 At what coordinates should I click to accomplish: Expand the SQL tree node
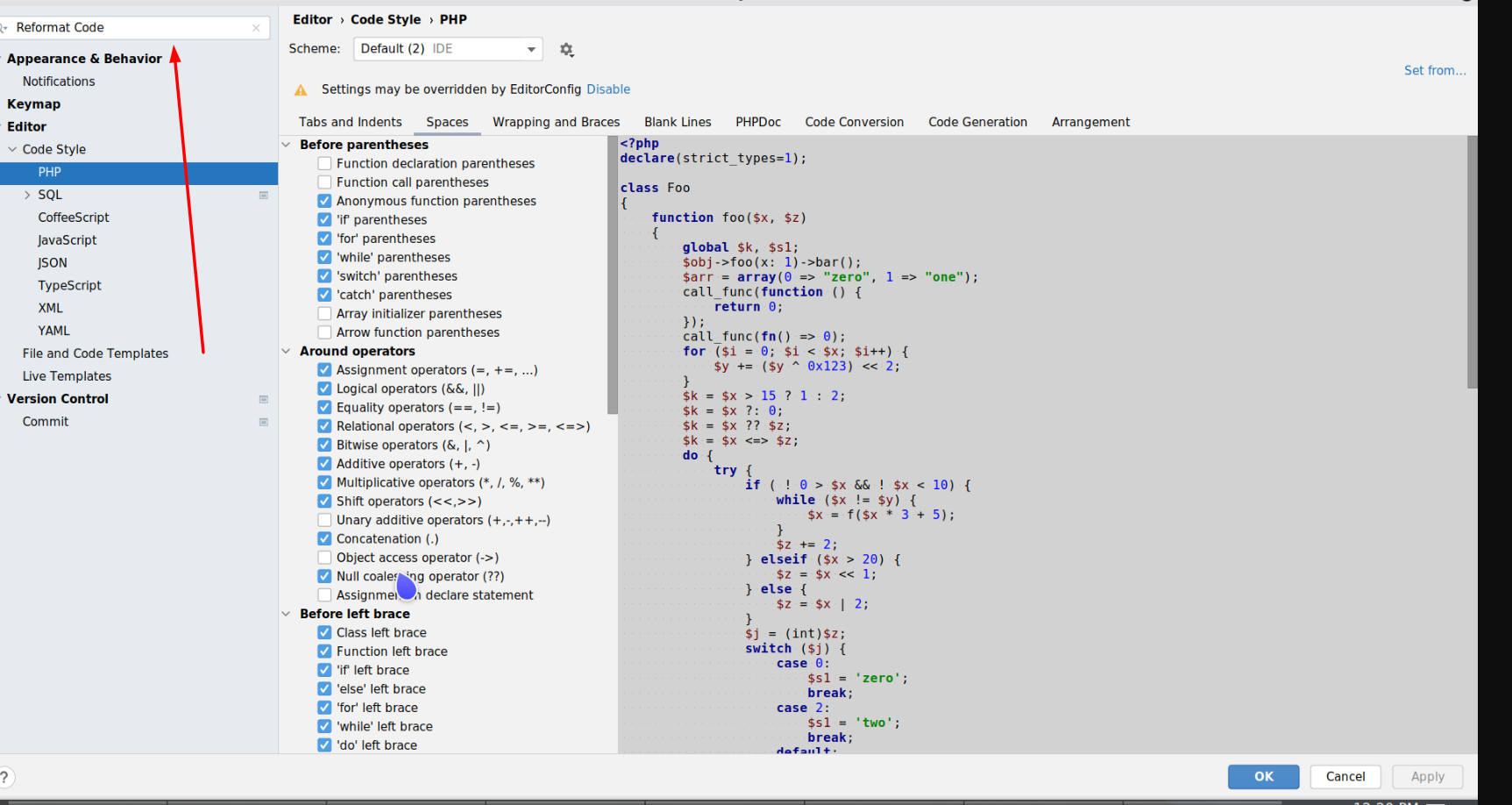(x=27, y=195)
